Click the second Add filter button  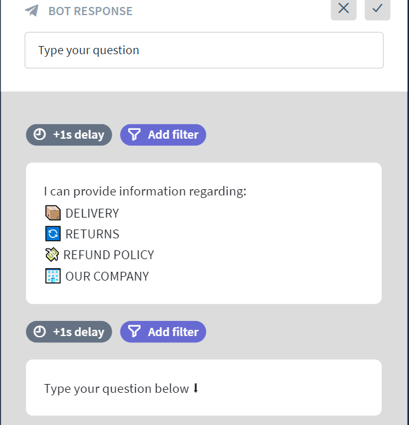pos(163,332)
